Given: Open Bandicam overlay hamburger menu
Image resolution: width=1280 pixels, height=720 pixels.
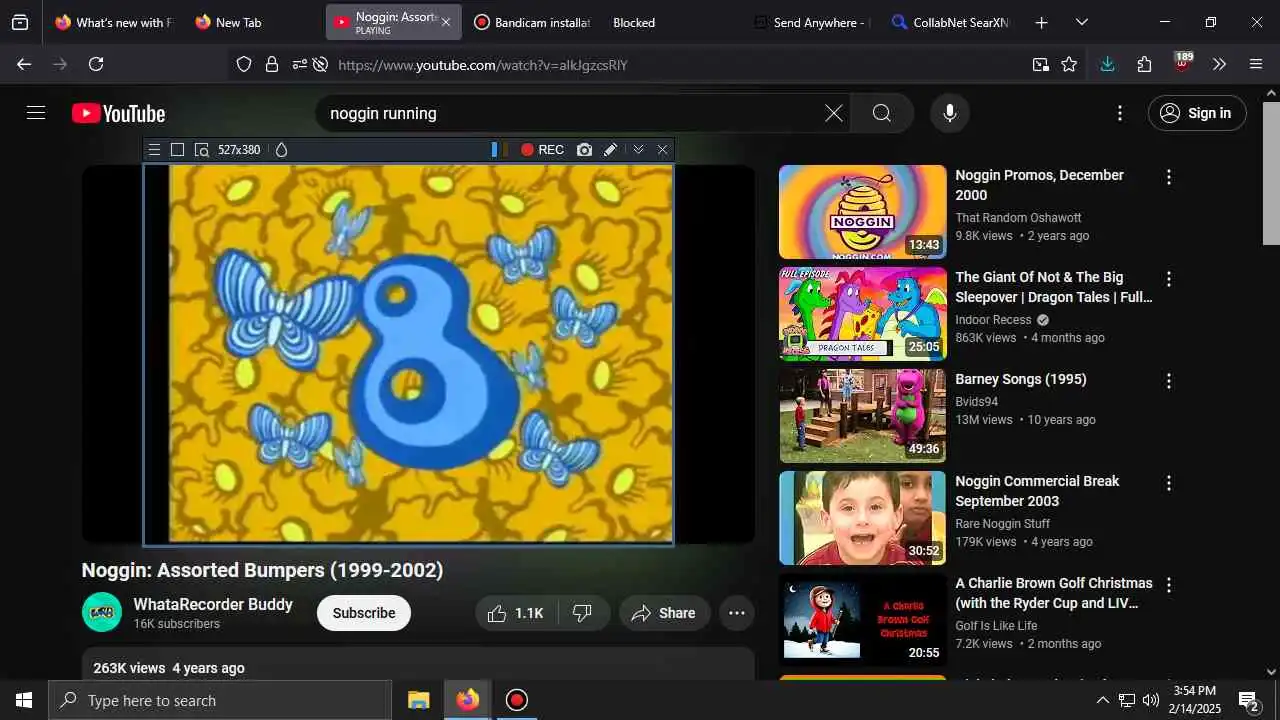Looking at the screenshot, I should pyautogui.click(x=154, y=150).
